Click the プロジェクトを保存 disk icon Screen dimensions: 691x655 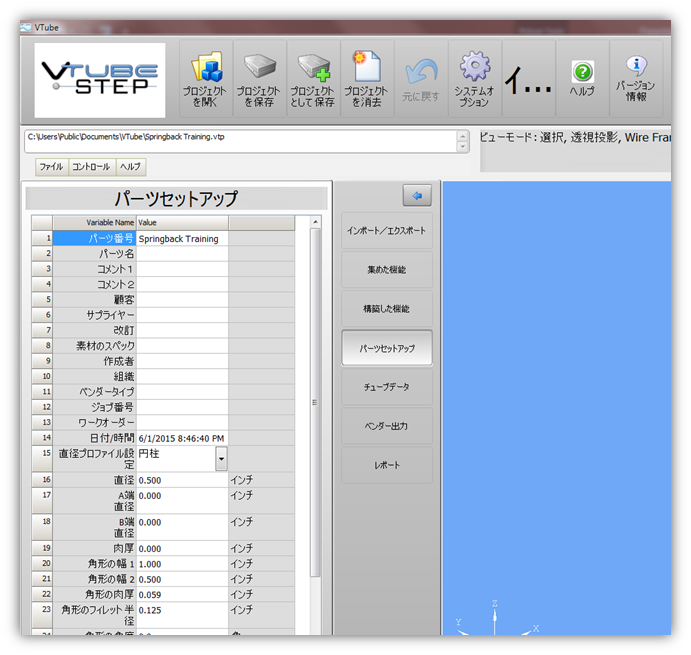[x=259, y=70]
